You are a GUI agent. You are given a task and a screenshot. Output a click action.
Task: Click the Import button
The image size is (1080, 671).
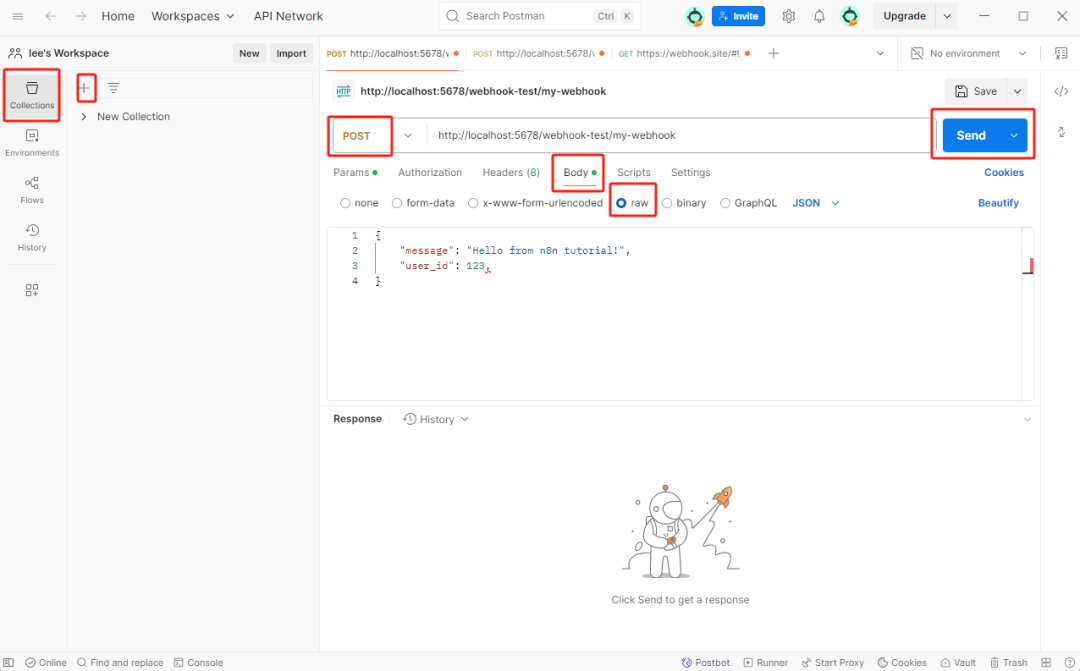click(291, 53)
